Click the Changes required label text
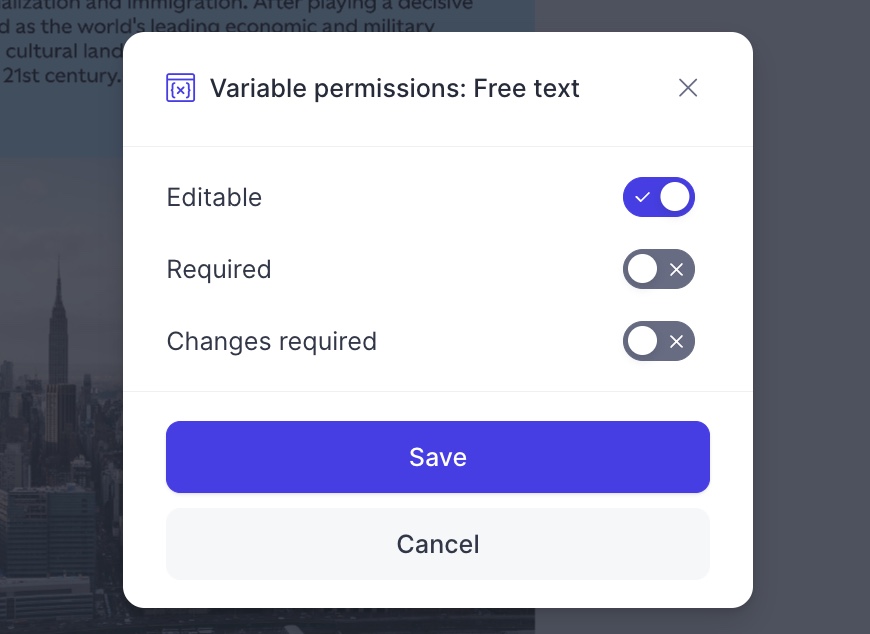 tap(272, 342)
